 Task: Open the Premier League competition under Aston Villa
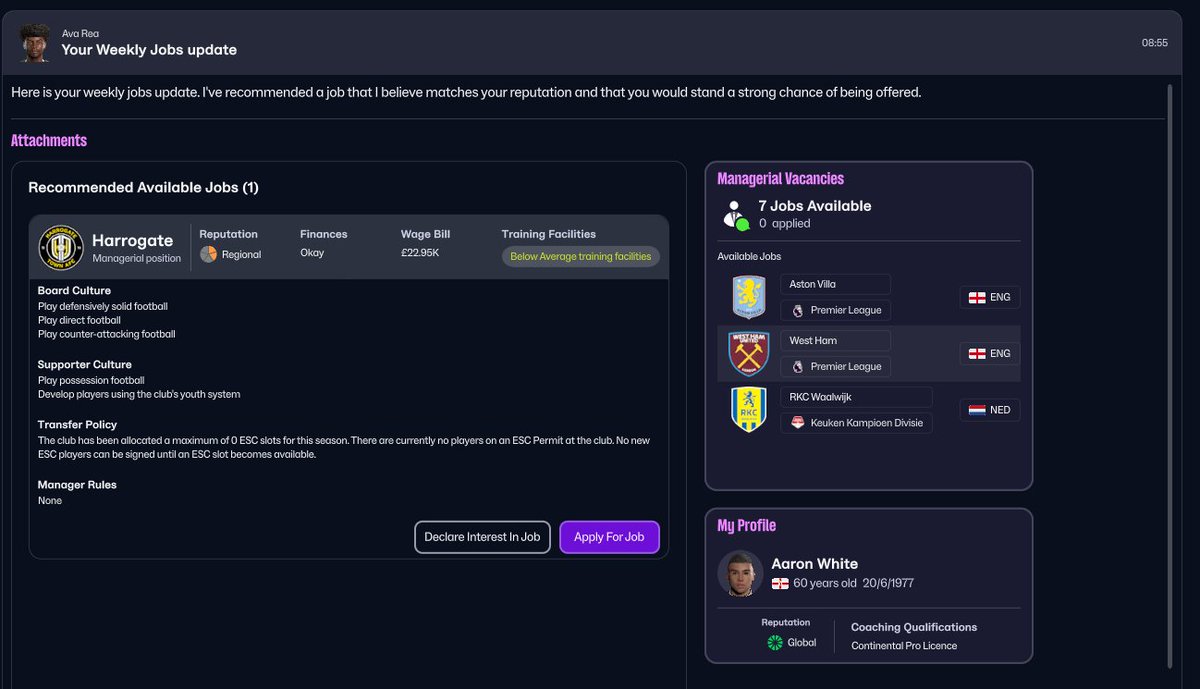pos(835,310)
